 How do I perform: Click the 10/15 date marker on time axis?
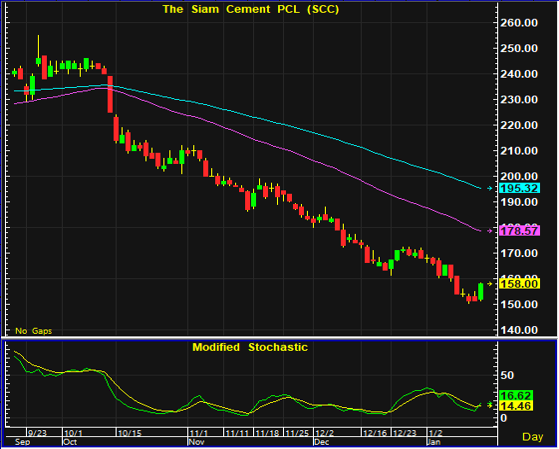click(x=130, y=433)
